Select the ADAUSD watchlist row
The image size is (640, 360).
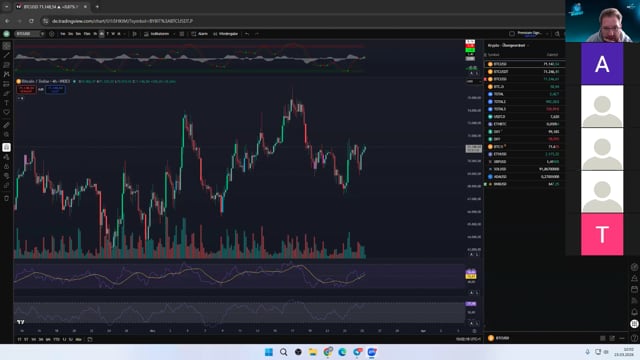click(524, 177)
